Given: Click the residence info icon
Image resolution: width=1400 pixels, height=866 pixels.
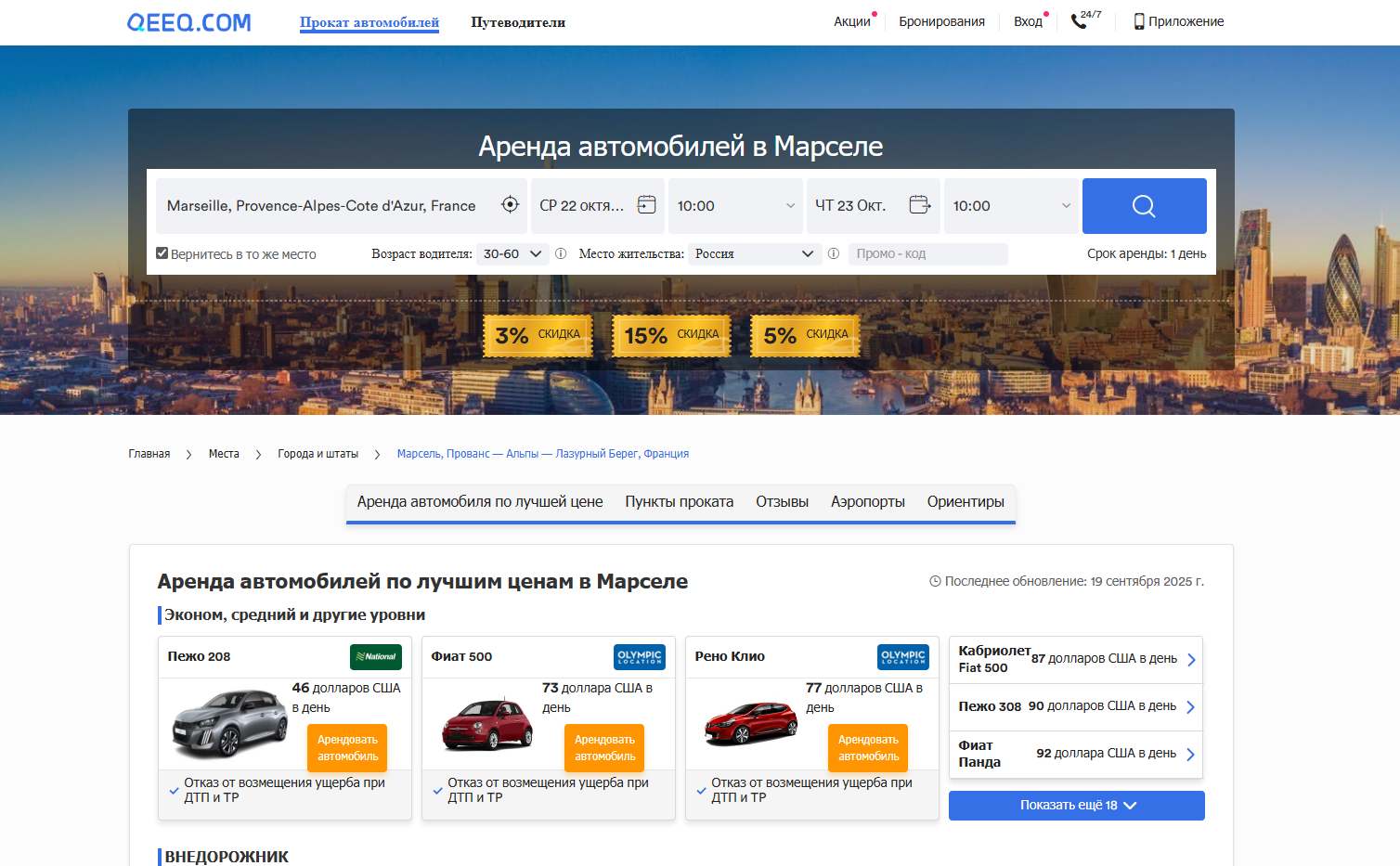Looking at the screenshot, I should pos(834,253).
